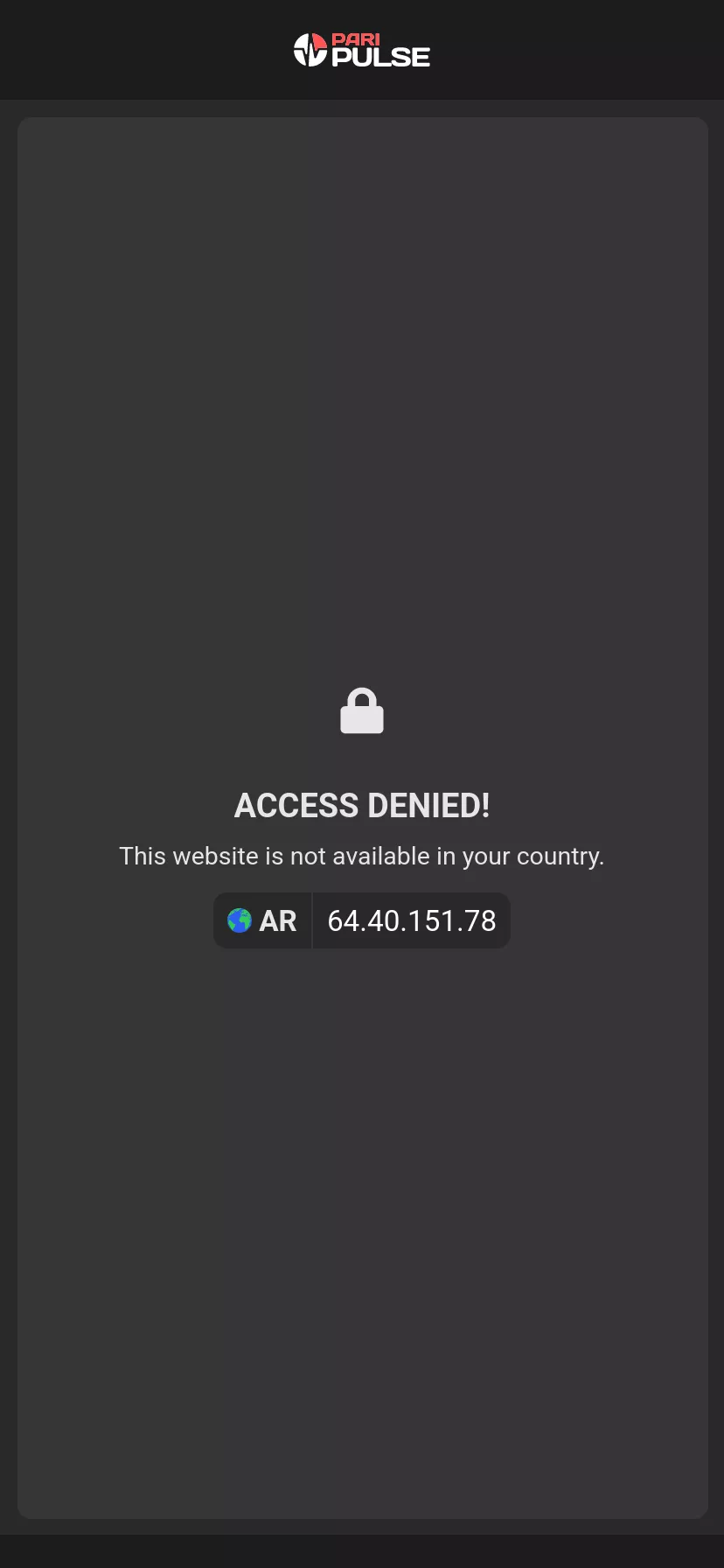Click the globe emoji icon
Screen dimensions: 724x1568
(239, 920)
